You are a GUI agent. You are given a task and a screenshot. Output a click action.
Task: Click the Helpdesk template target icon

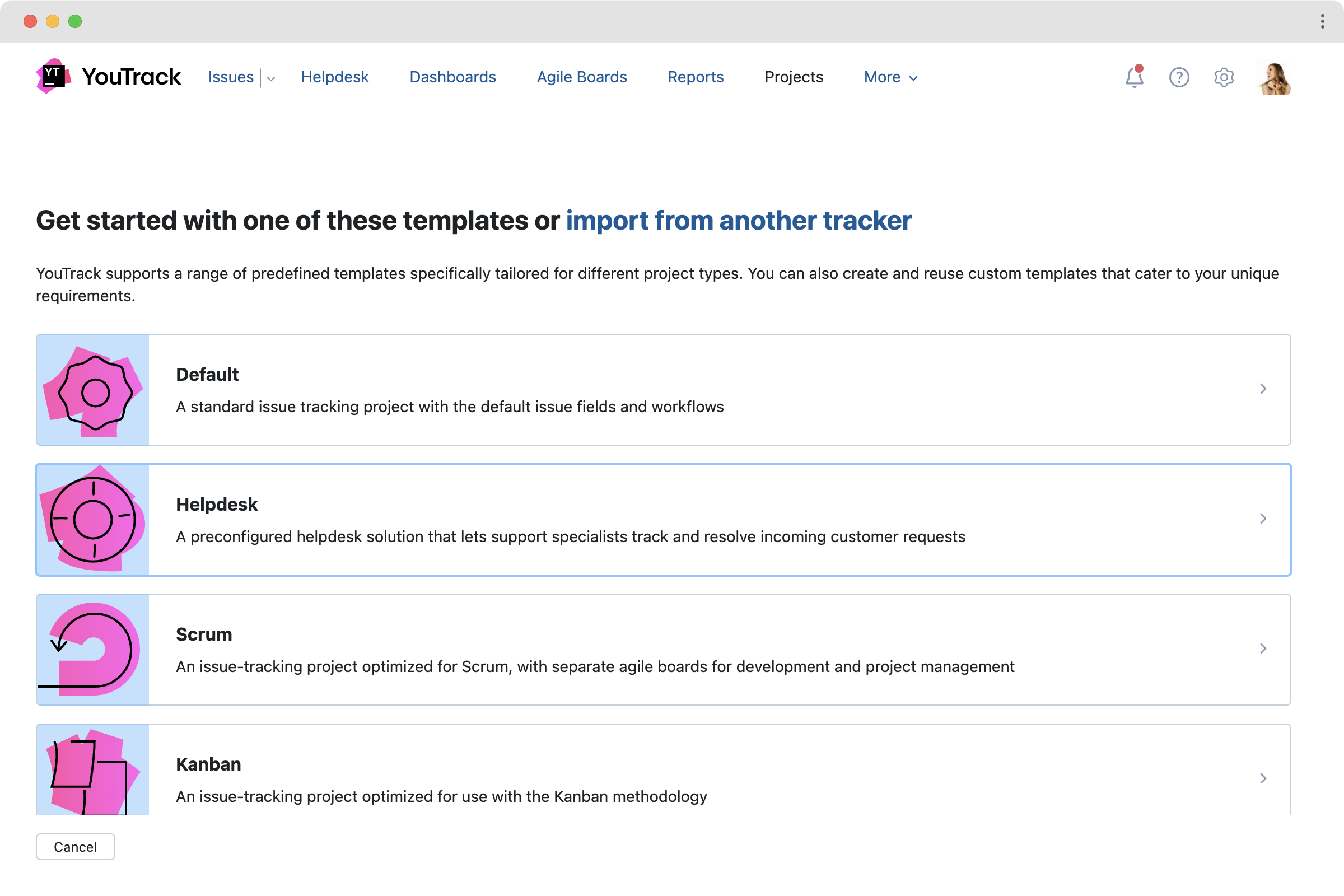click(93, 519)
